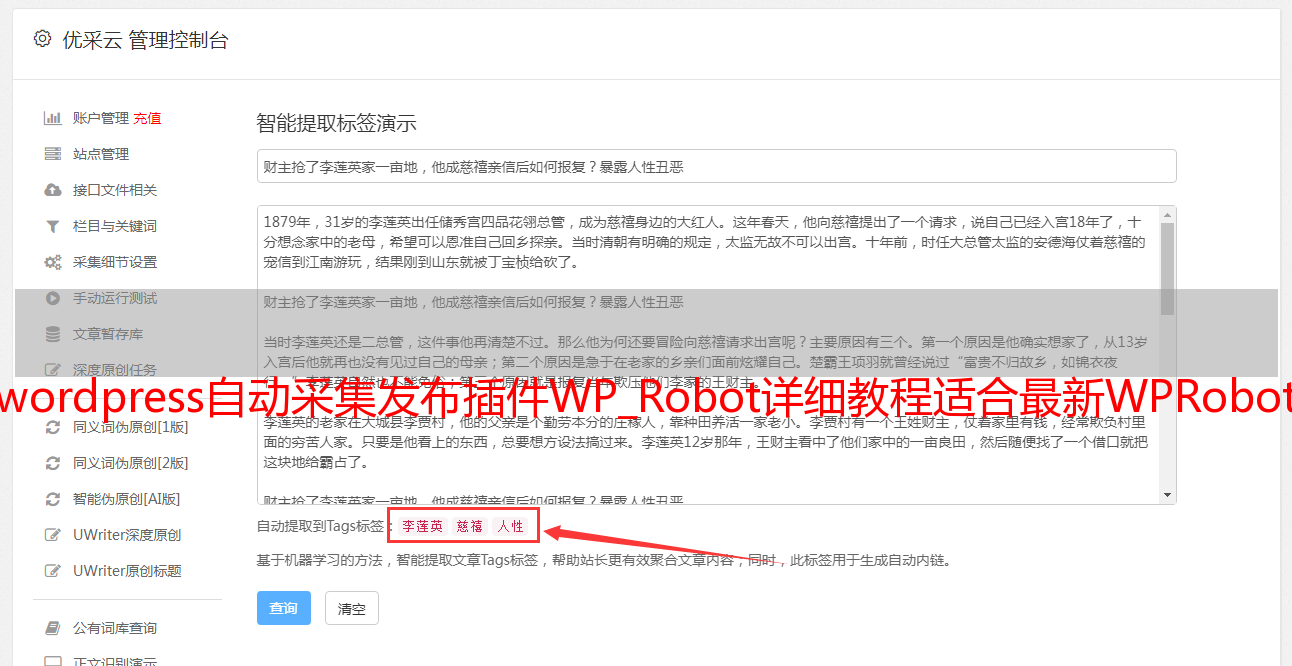
Task: Click the scroll up arrow of textarea
Action: point(1167,214)
